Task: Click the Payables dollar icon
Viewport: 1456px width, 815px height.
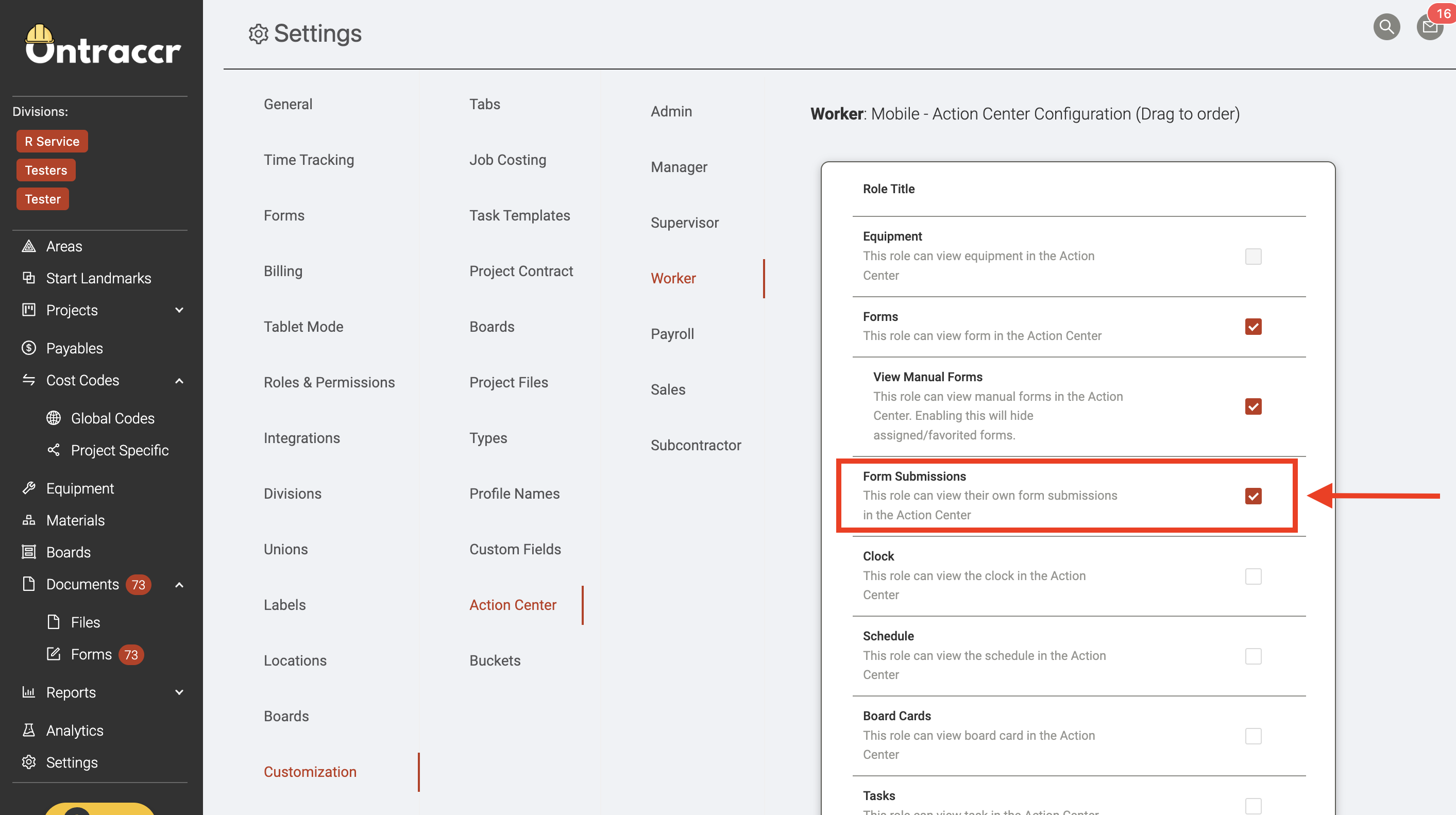Action: point(29,348)
